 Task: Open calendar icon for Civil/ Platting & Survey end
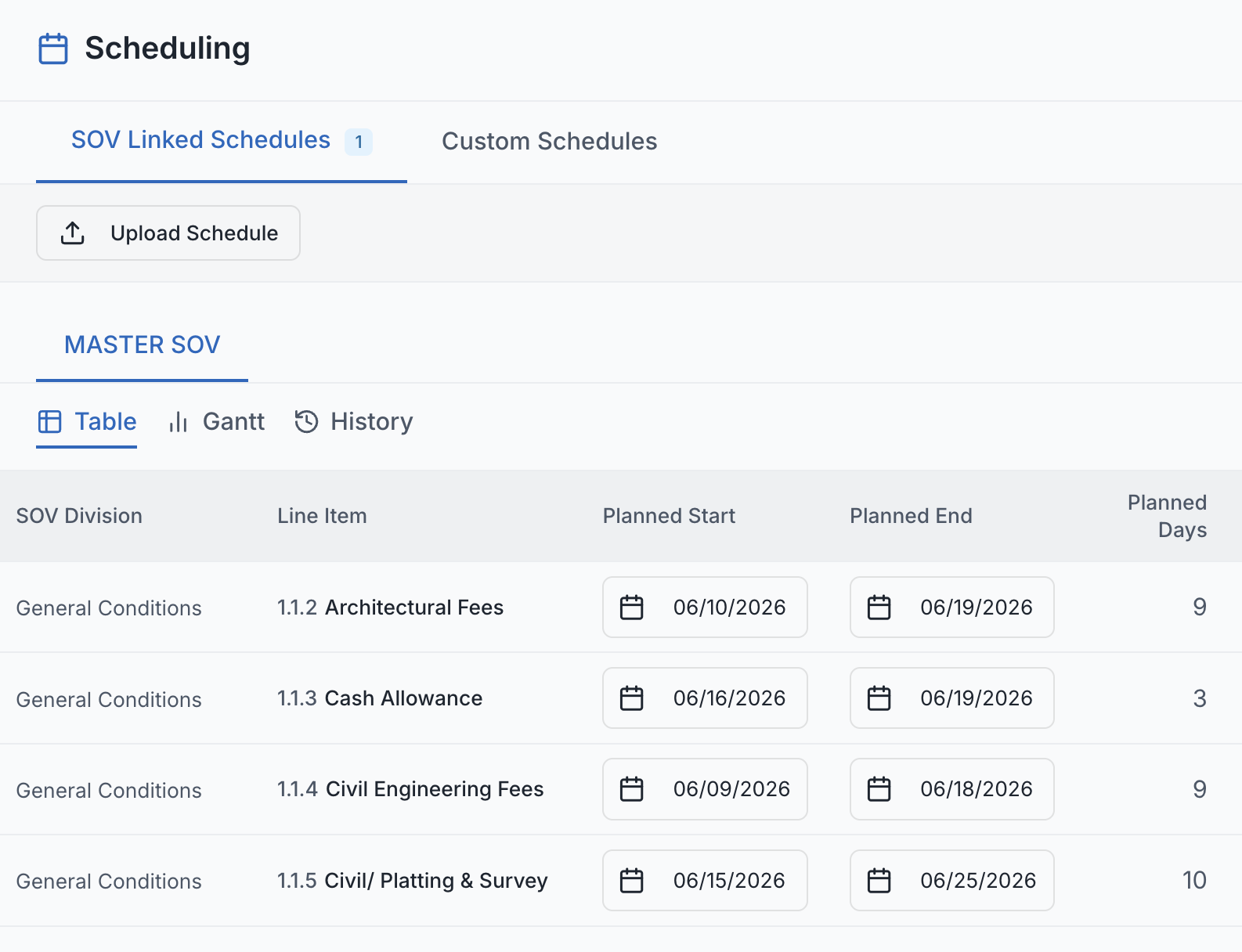coord(879,881)
